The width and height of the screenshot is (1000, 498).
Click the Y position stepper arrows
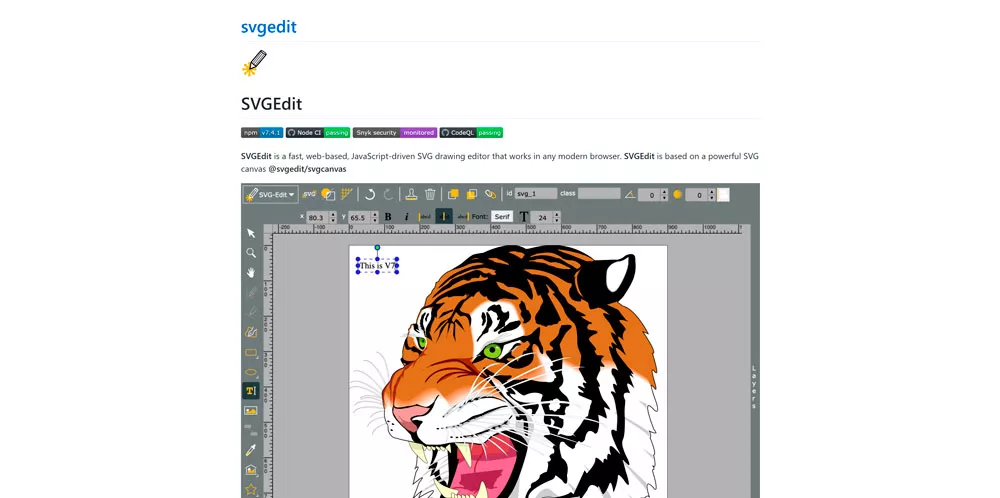pyautogui.click(x=374, y=217)
